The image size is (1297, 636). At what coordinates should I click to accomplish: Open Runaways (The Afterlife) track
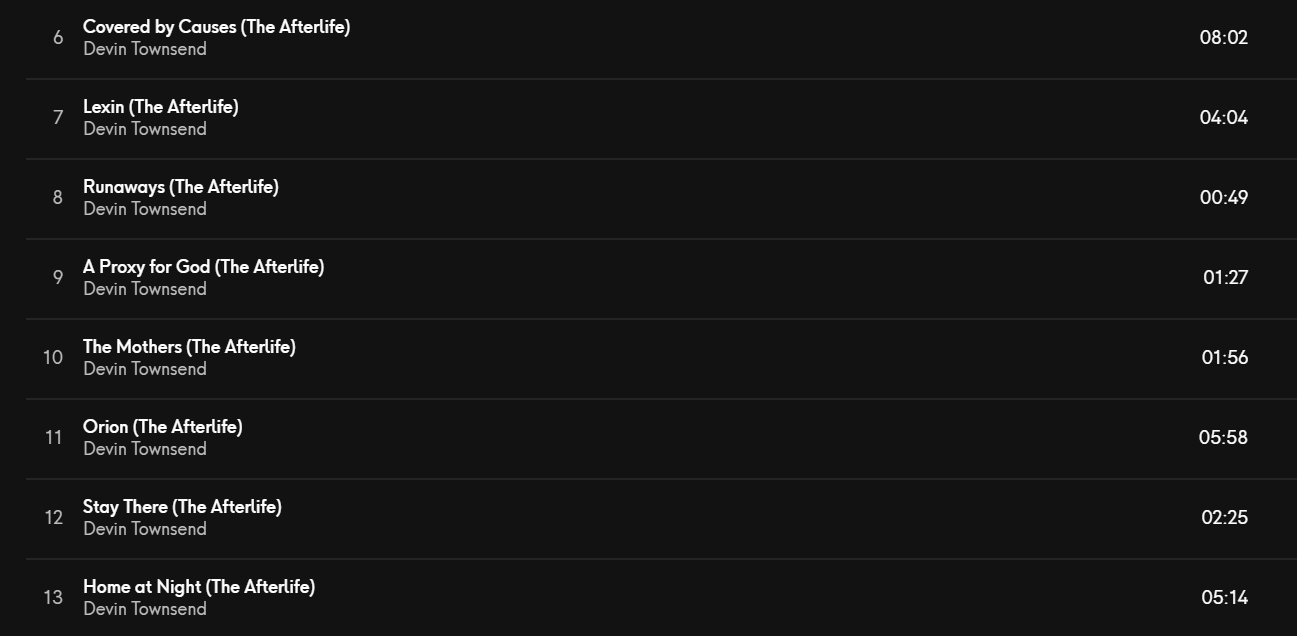180,187
